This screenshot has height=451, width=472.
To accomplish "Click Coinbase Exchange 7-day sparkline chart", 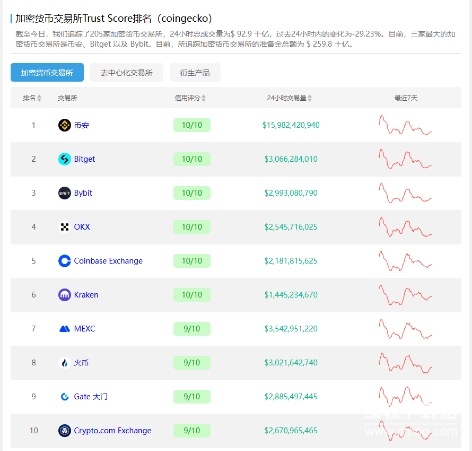I will point(405,261).
